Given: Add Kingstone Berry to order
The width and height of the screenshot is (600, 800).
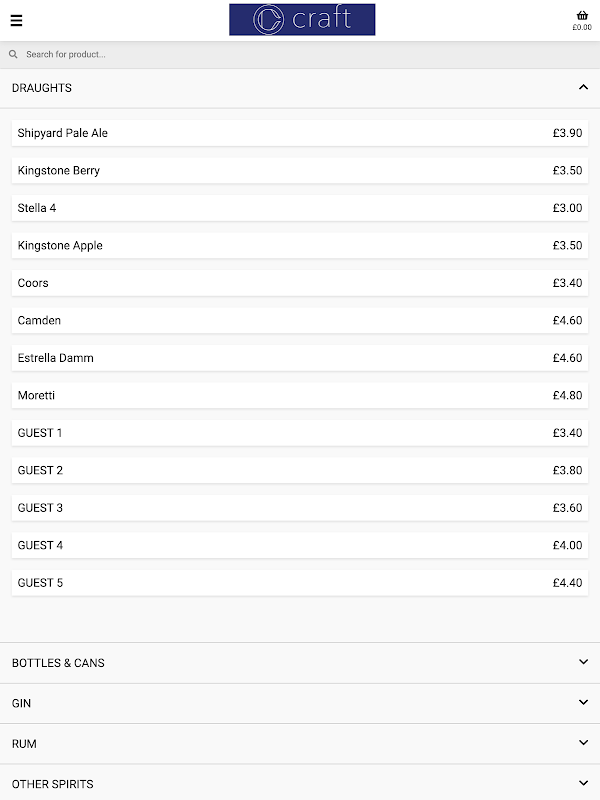Looking at the screenshot, I should [300, 170].
